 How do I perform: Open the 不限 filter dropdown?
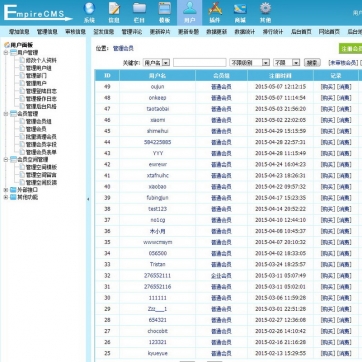pyautogui.click(x=287, y=62)
